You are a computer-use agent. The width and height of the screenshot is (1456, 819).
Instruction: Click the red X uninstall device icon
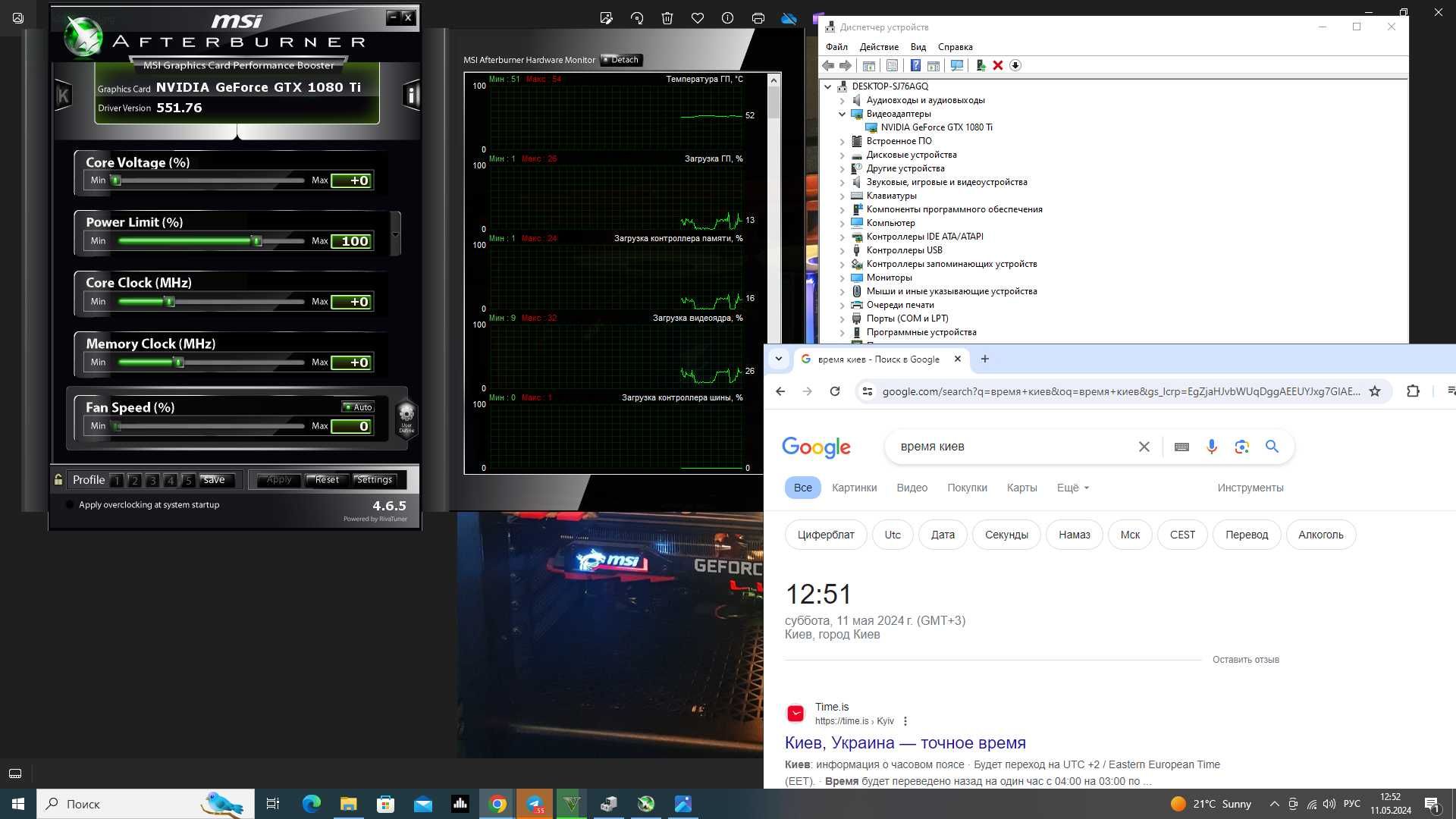click(998, 66)
